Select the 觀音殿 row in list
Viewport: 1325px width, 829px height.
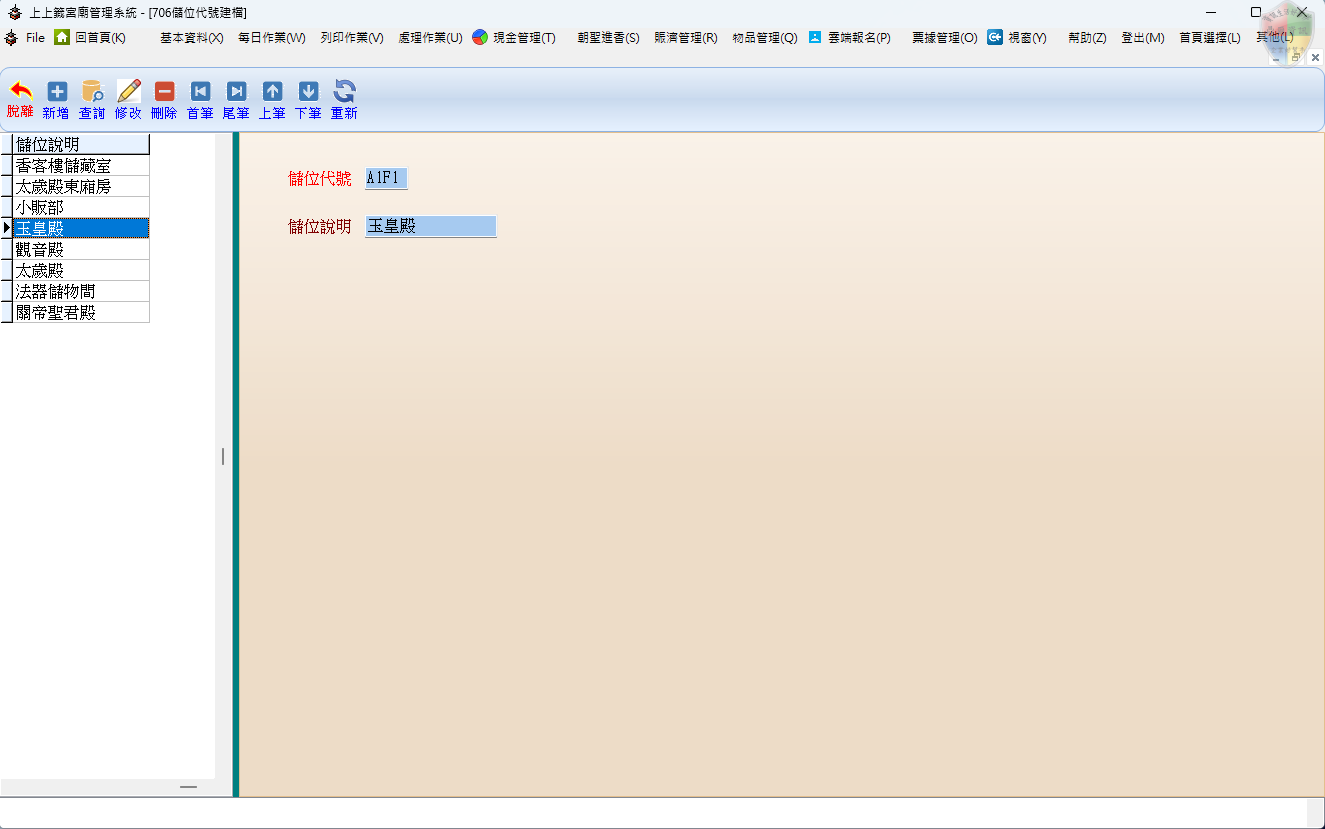pyautogui.click(x=80, y=250)
